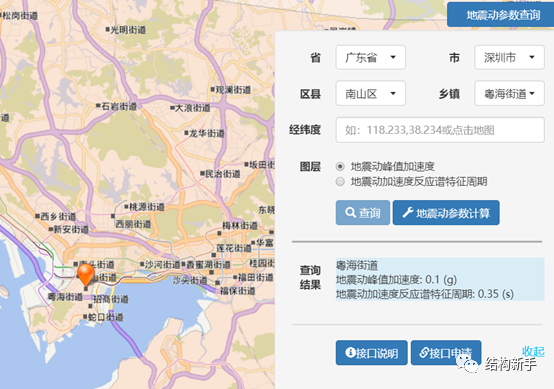
Task: Click the 沙河街道 label on the map
Action: [x=163, y=264]
